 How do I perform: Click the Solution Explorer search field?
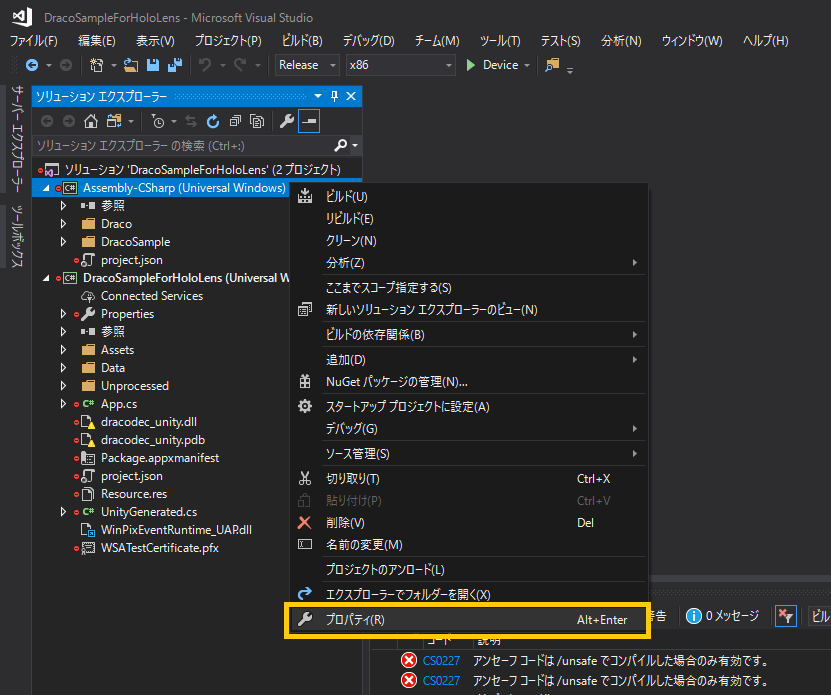tap(183, 146)
